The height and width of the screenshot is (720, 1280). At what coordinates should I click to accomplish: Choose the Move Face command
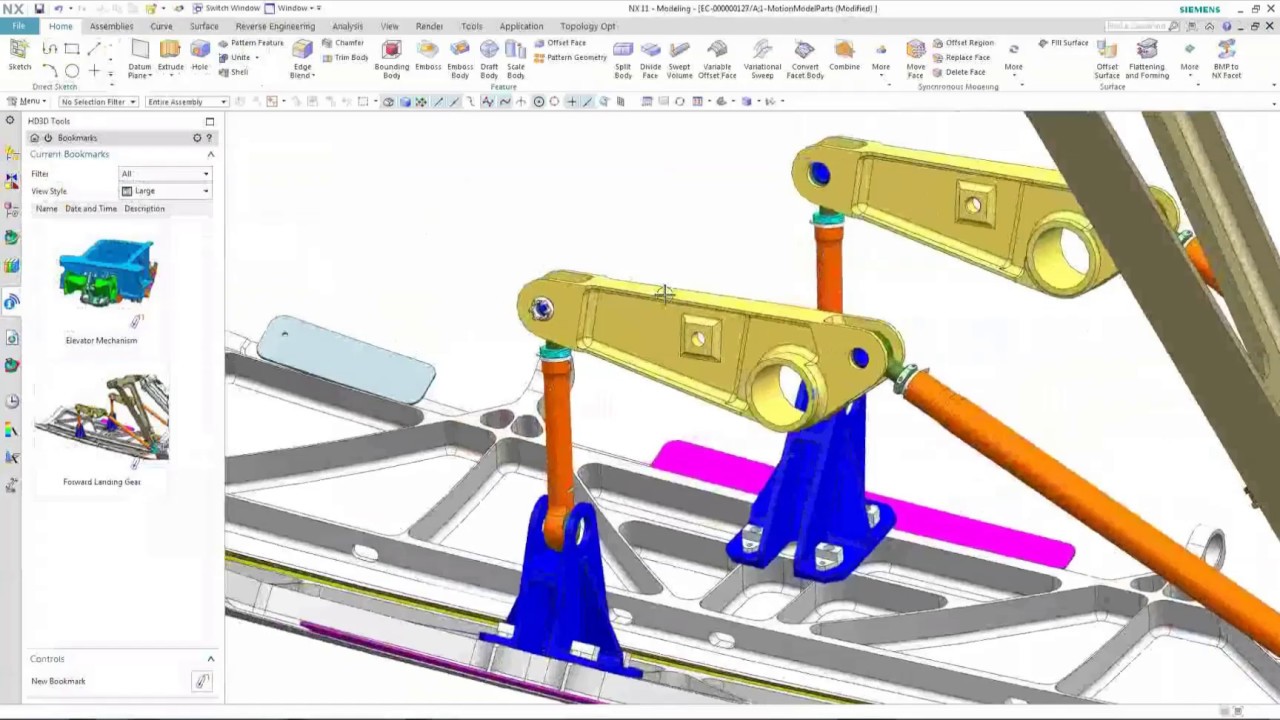tap(915, 59)
